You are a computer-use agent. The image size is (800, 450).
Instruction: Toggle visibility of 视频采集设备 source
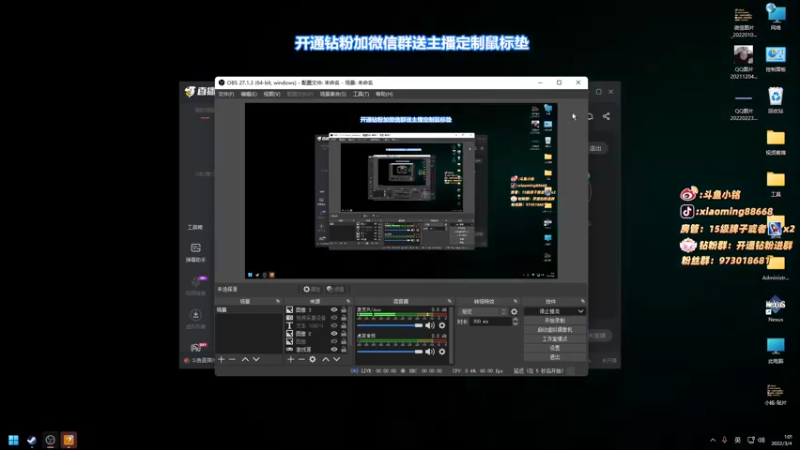coord(334,317)
